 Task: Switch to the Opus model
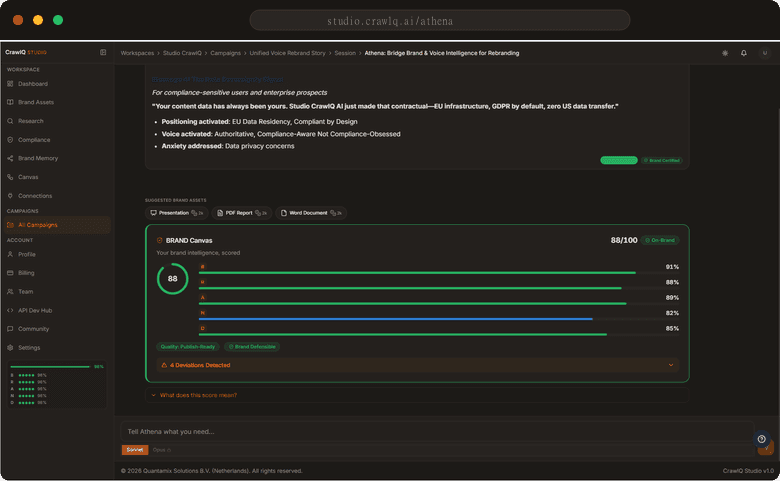point(162,450)
